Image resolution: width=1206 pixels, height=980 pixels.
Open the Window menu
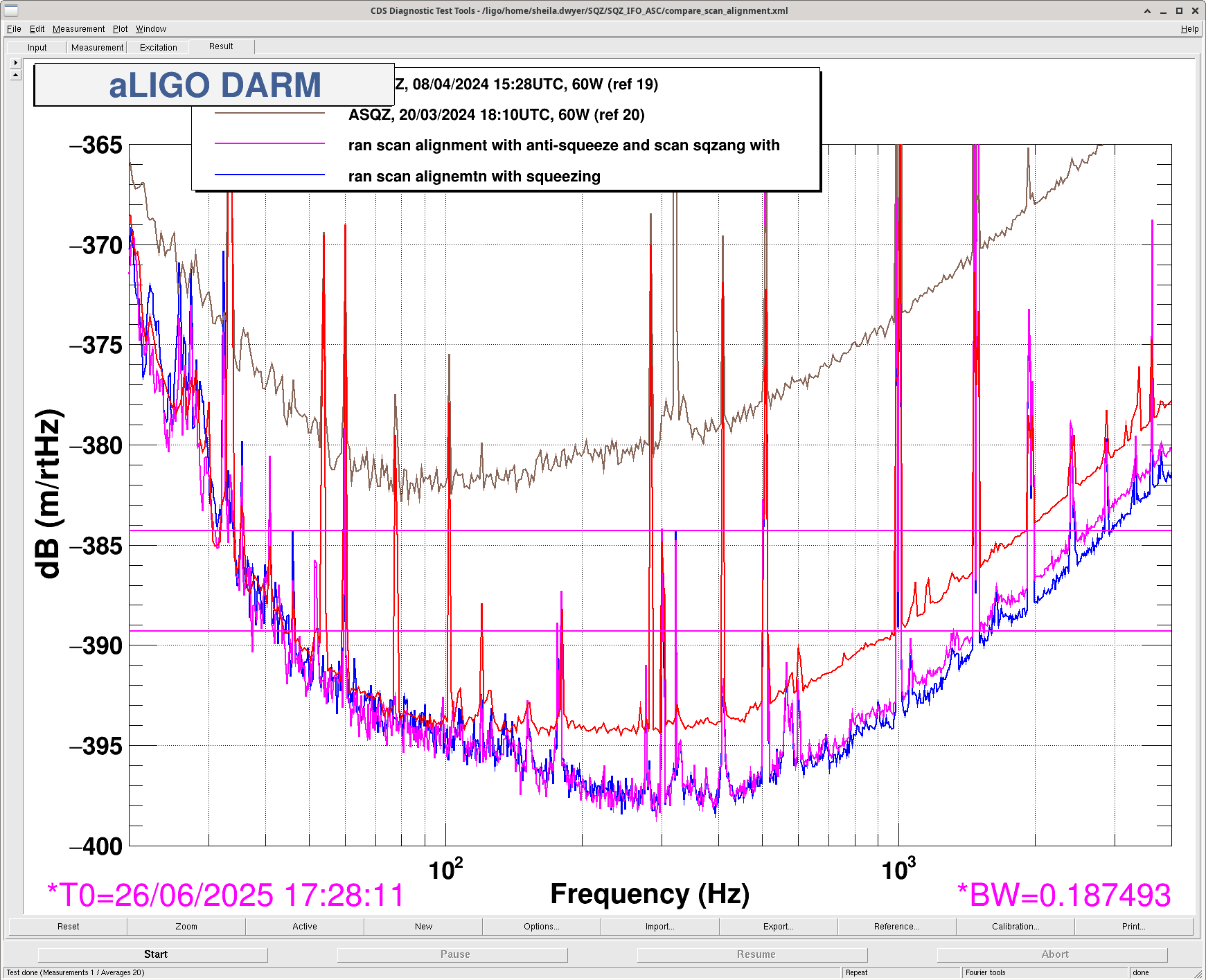[151, 29]
